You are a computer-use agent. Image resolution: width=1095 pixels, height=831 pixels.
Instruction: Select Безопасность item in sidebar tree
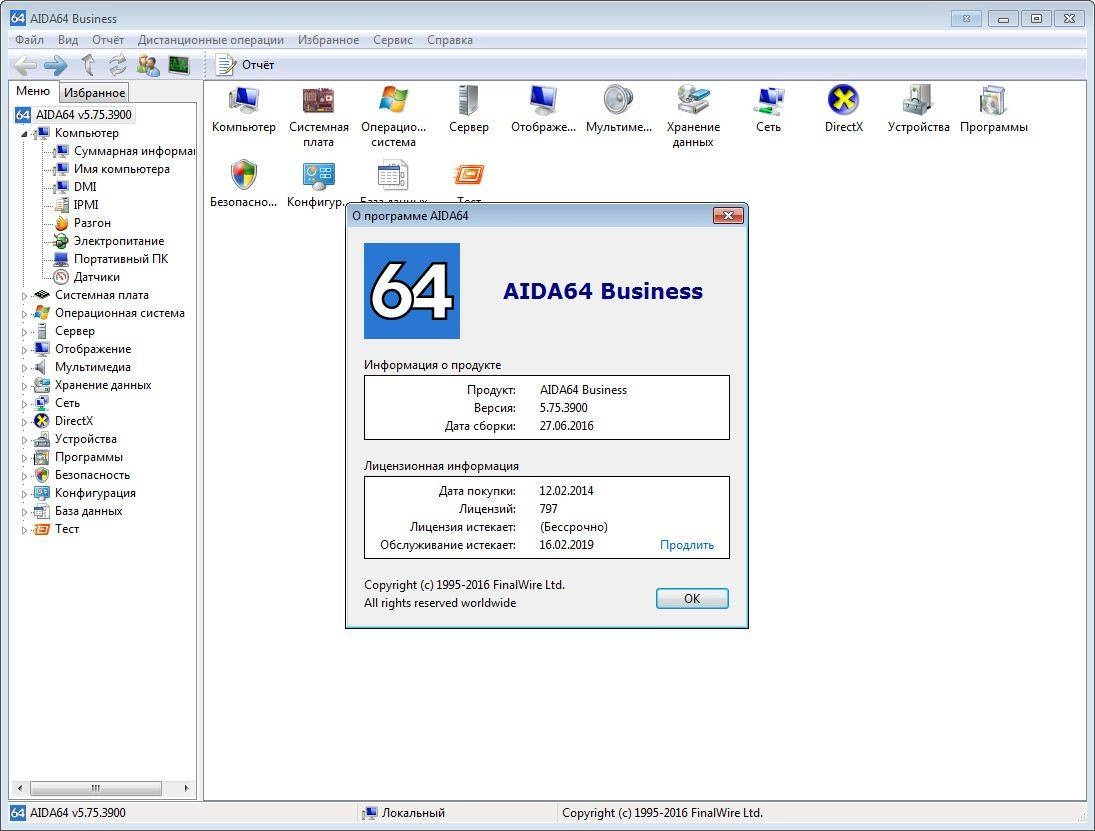tap(82, 475)
